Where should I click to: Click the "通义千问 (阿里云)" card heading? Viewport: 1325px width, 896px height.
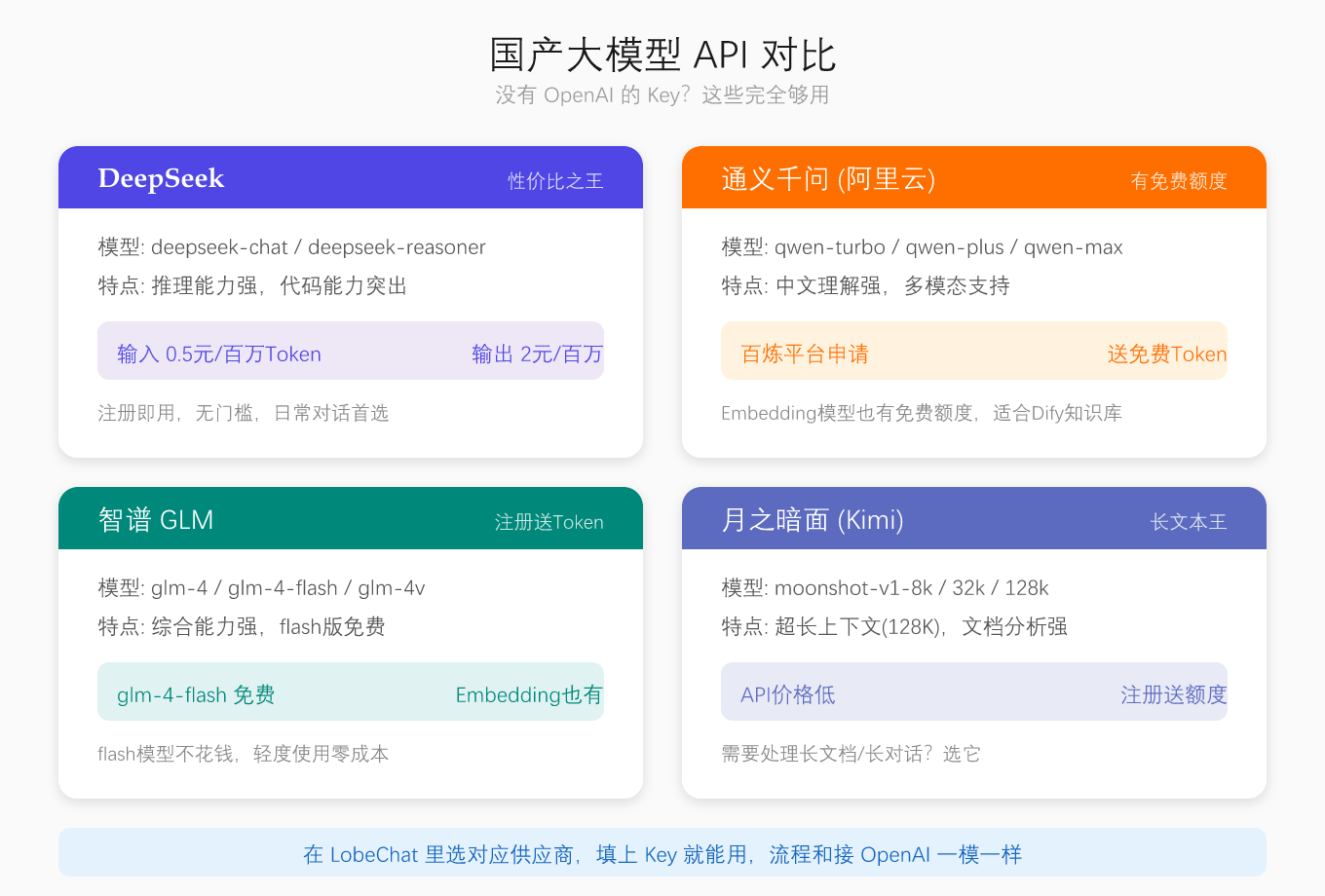click(828, 178)
